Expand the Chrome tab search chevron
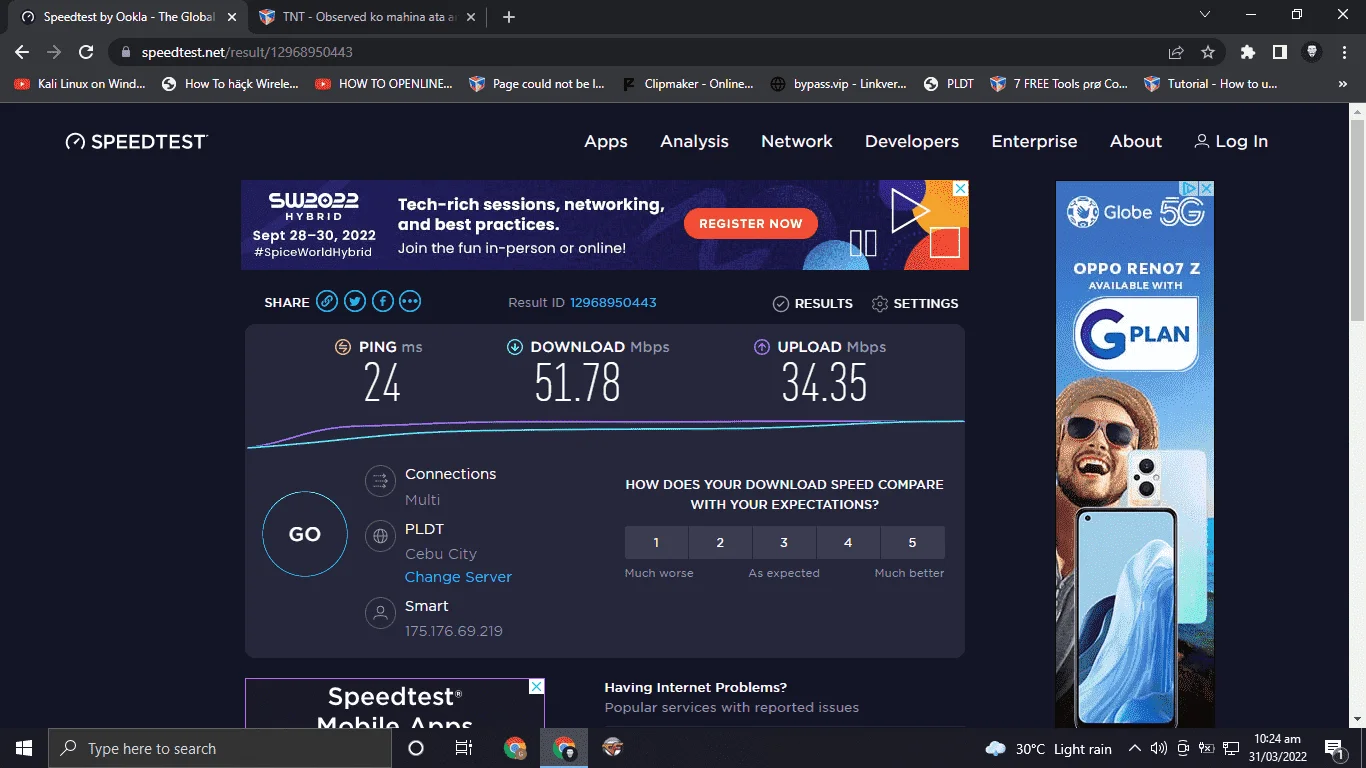 [x=1205, y=15]
